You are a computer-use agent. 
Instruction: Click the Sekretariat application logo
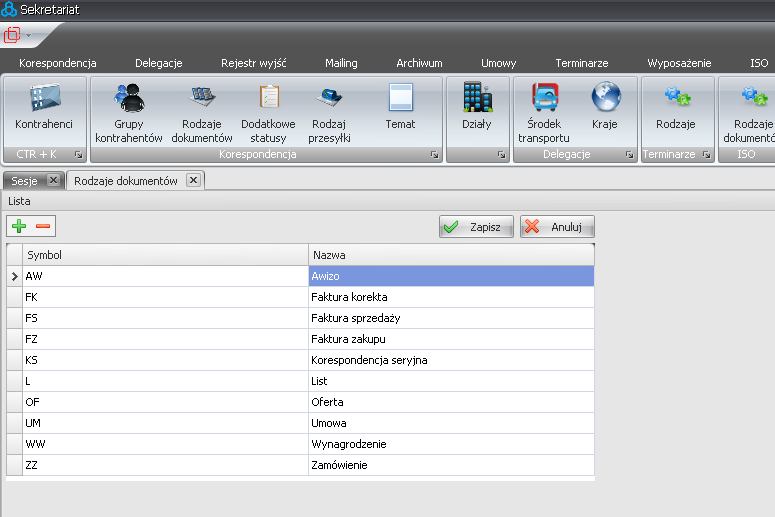pos(8,9)
